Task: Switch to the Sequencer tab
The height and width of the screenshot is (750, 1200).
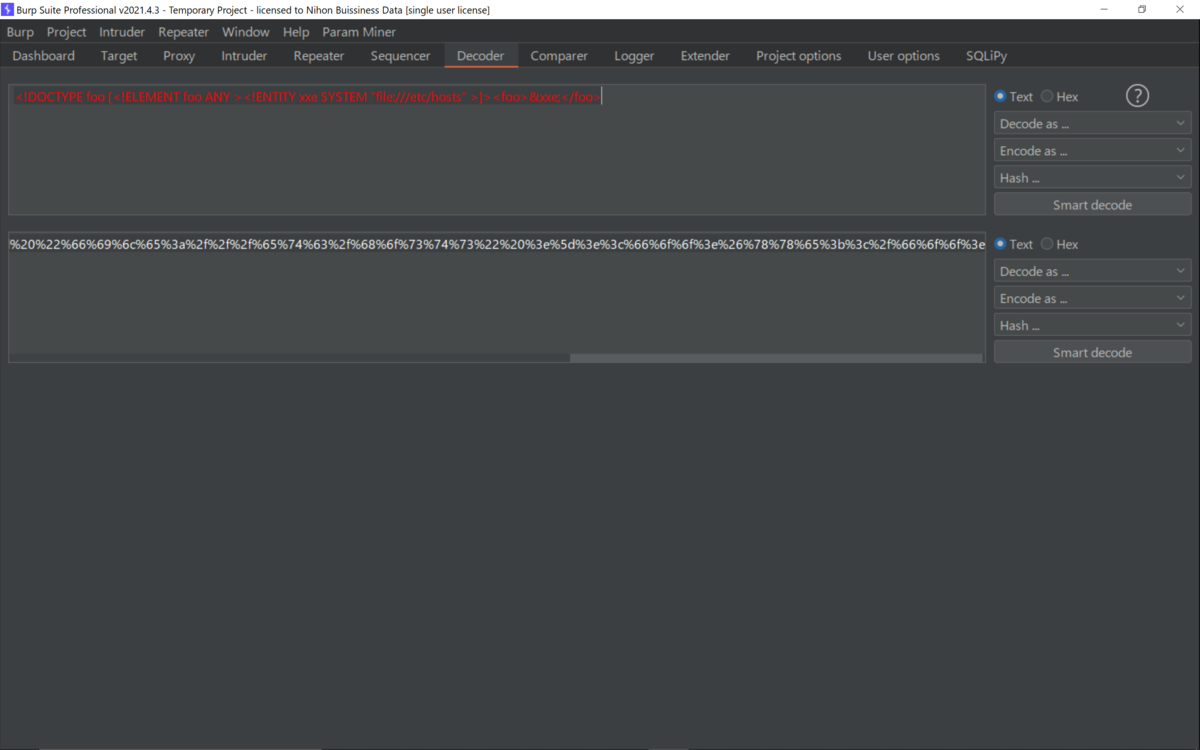Action: [400, 56]
